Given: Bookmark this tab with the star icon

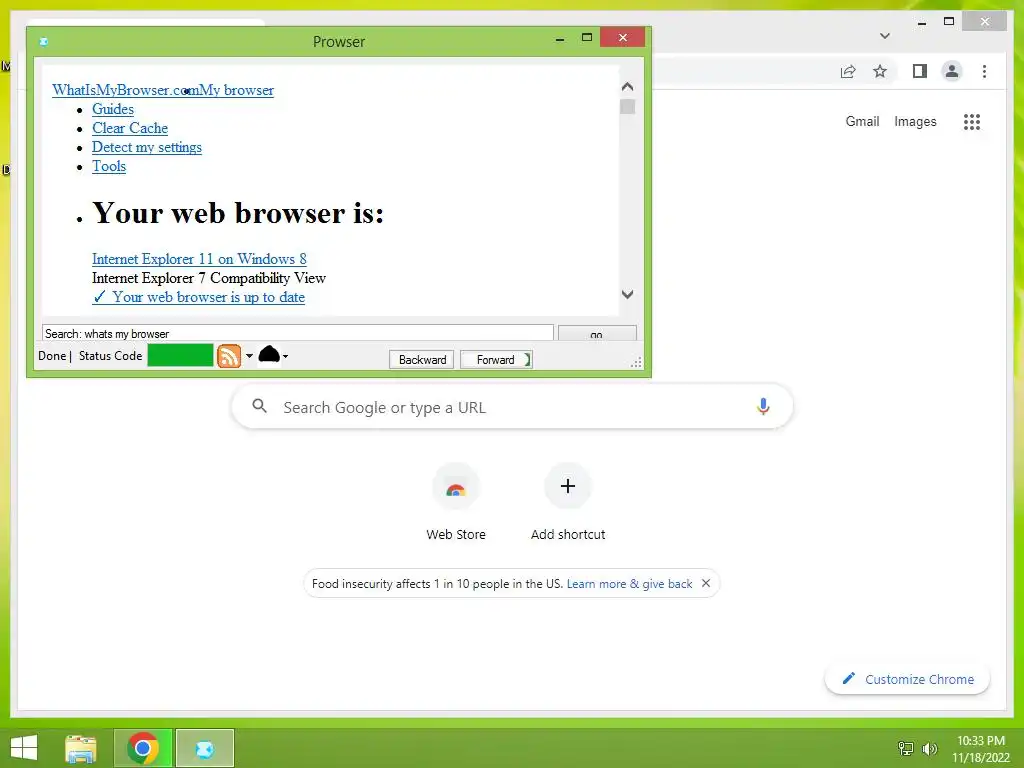Looking at the screenshot, I should [x=880, y=71].
